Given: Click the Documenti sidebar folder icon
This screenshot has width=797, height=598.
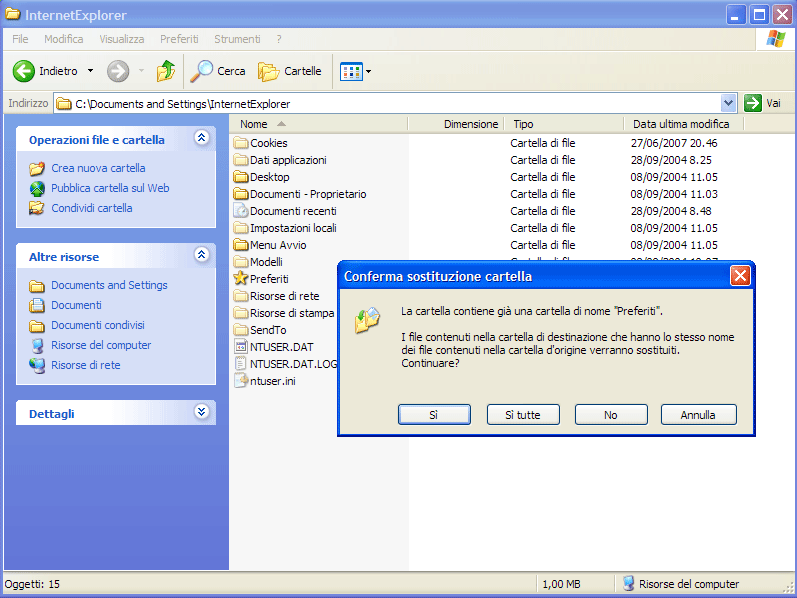Looking at the screenshot, I should pos(37,306).
